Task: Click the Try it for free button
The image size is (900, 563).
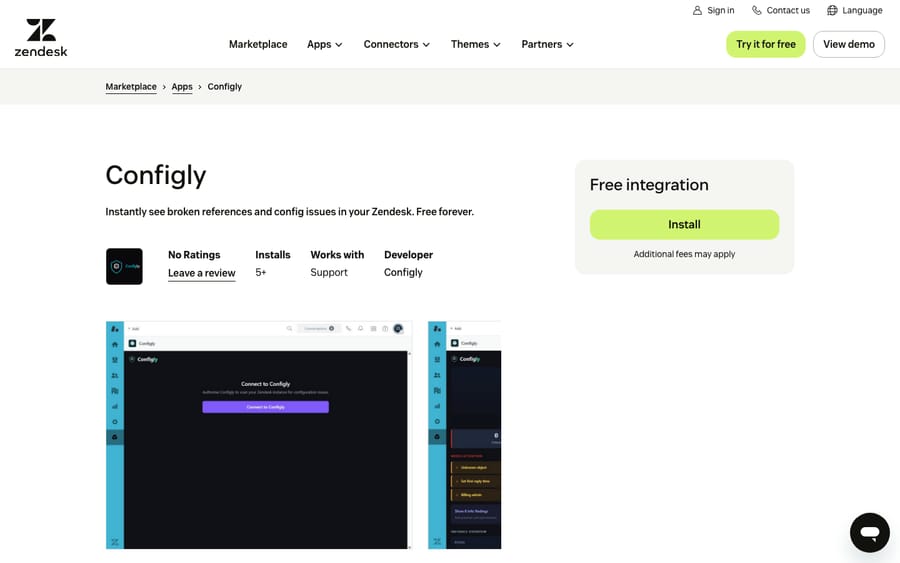Action: [x=766, y=44]
